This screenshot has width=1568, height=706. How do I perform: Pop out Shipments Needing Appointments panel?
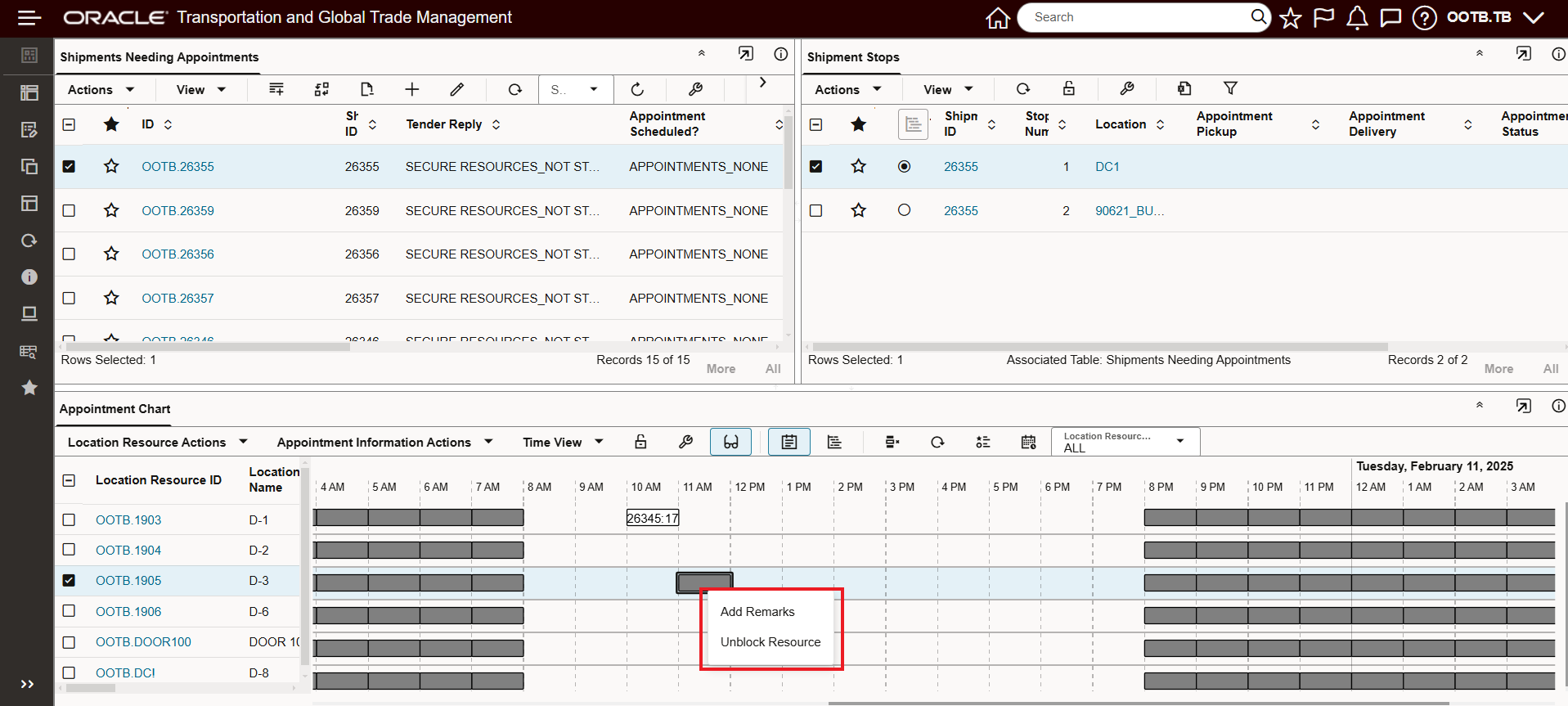tap(745, 54)
